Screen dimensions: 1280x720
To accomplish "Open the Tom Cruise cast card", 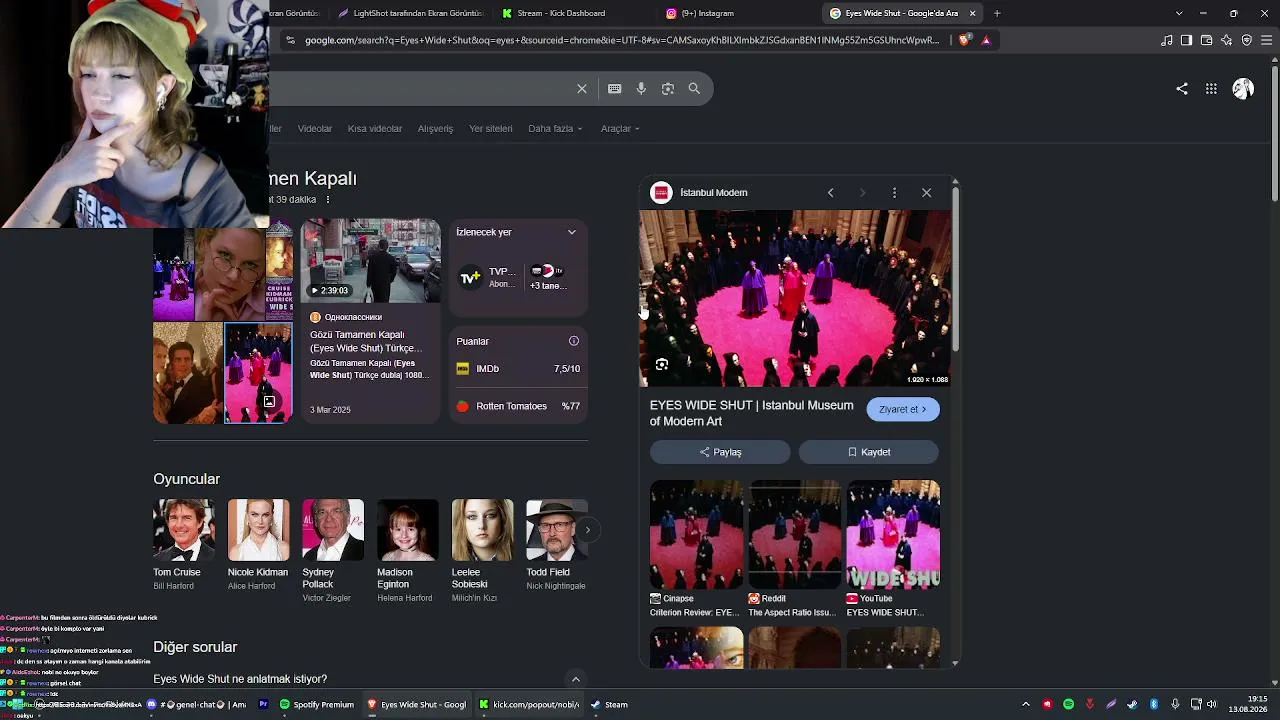I will point(184,545).
